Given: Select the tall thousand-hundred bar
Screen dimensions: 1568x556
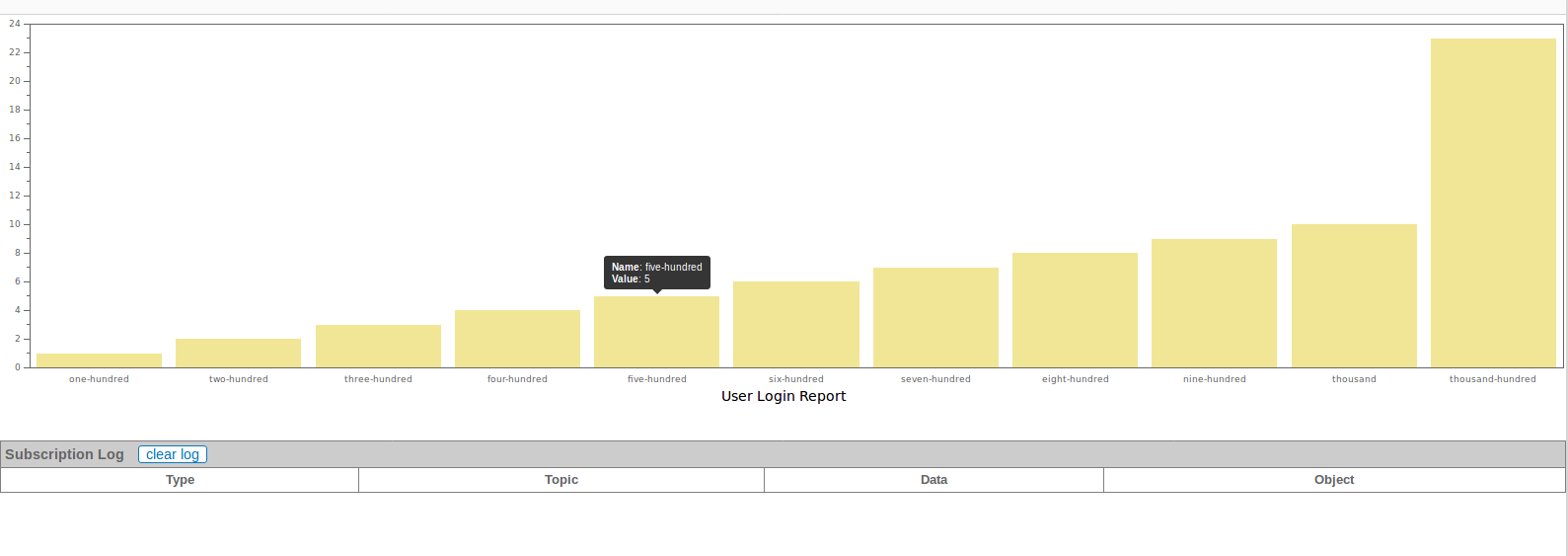Looking at the screenshot, I should (1493, 203).
